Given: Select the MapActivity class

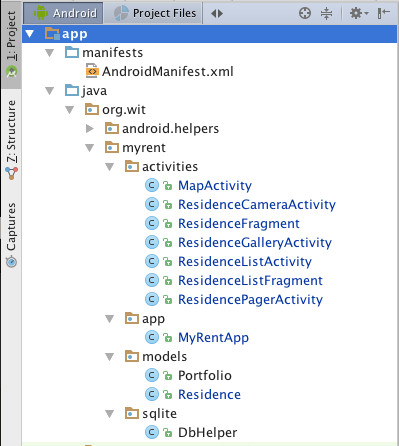Looking at the screenshot, I should pos(215,185).
